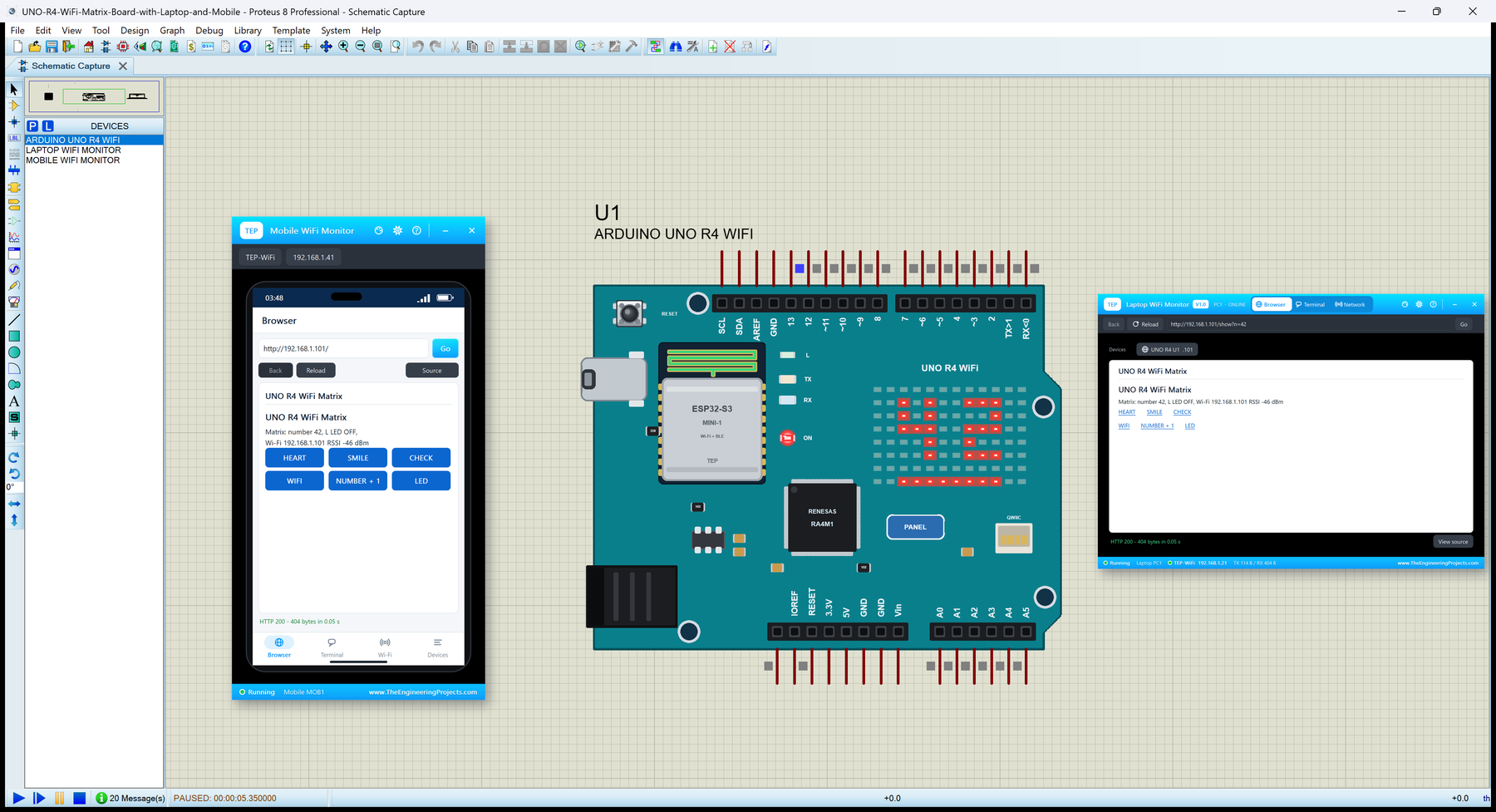Click the New Project toolbar icon
This screenshot has width=1496, height=812.
click(18, 47)
